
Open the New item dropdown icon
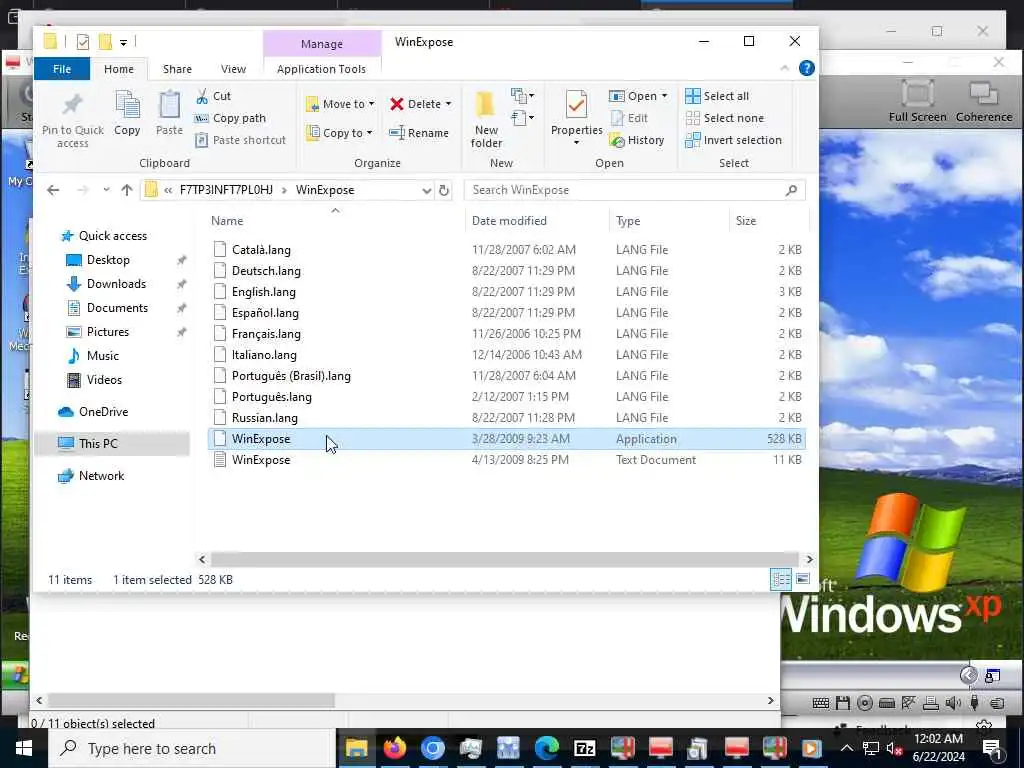(522, 96)
